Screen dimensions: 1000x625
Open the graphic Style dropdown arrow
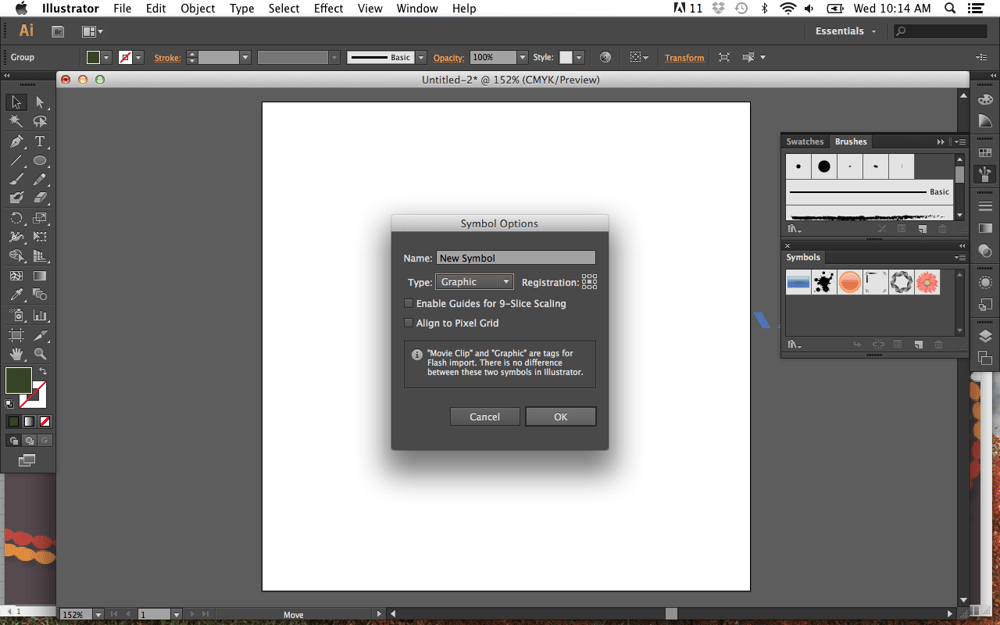click(x=579, y=57)
